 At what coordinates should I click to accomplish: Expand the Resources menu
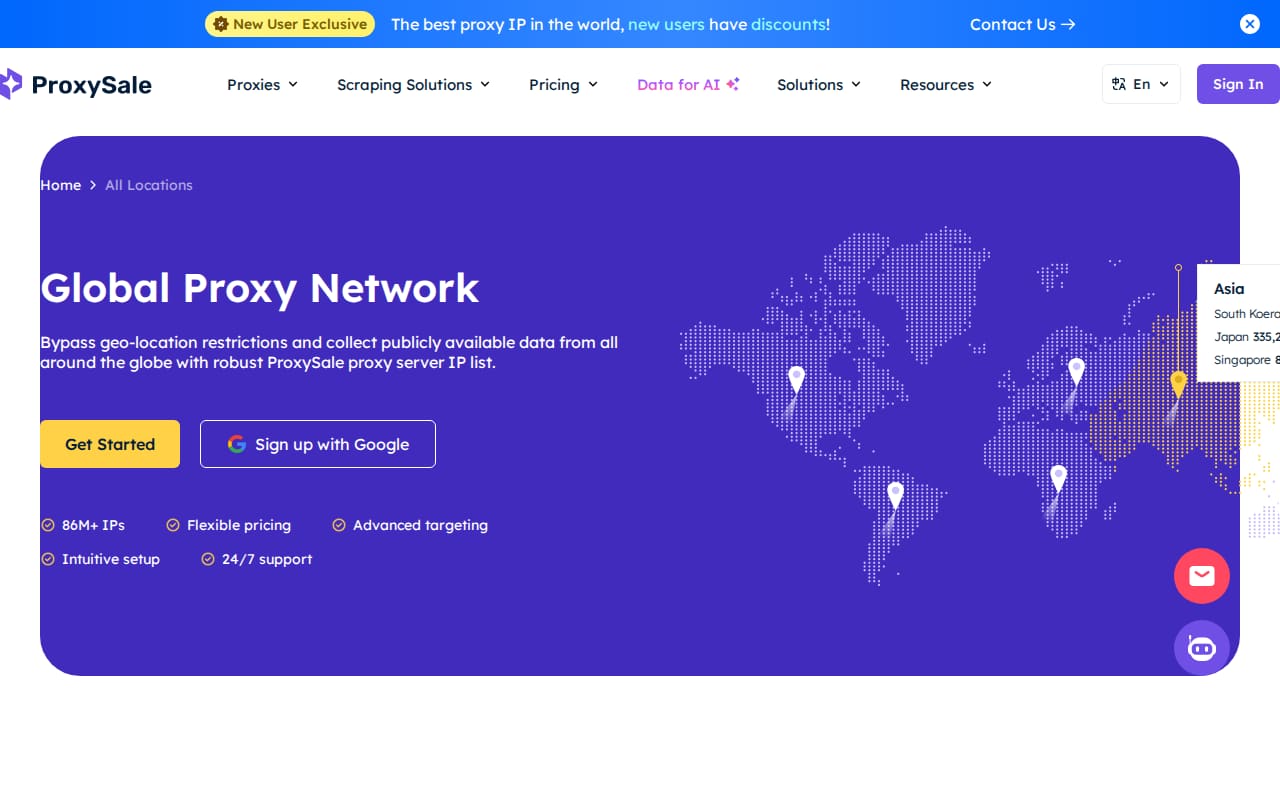(x=945, y=85)
